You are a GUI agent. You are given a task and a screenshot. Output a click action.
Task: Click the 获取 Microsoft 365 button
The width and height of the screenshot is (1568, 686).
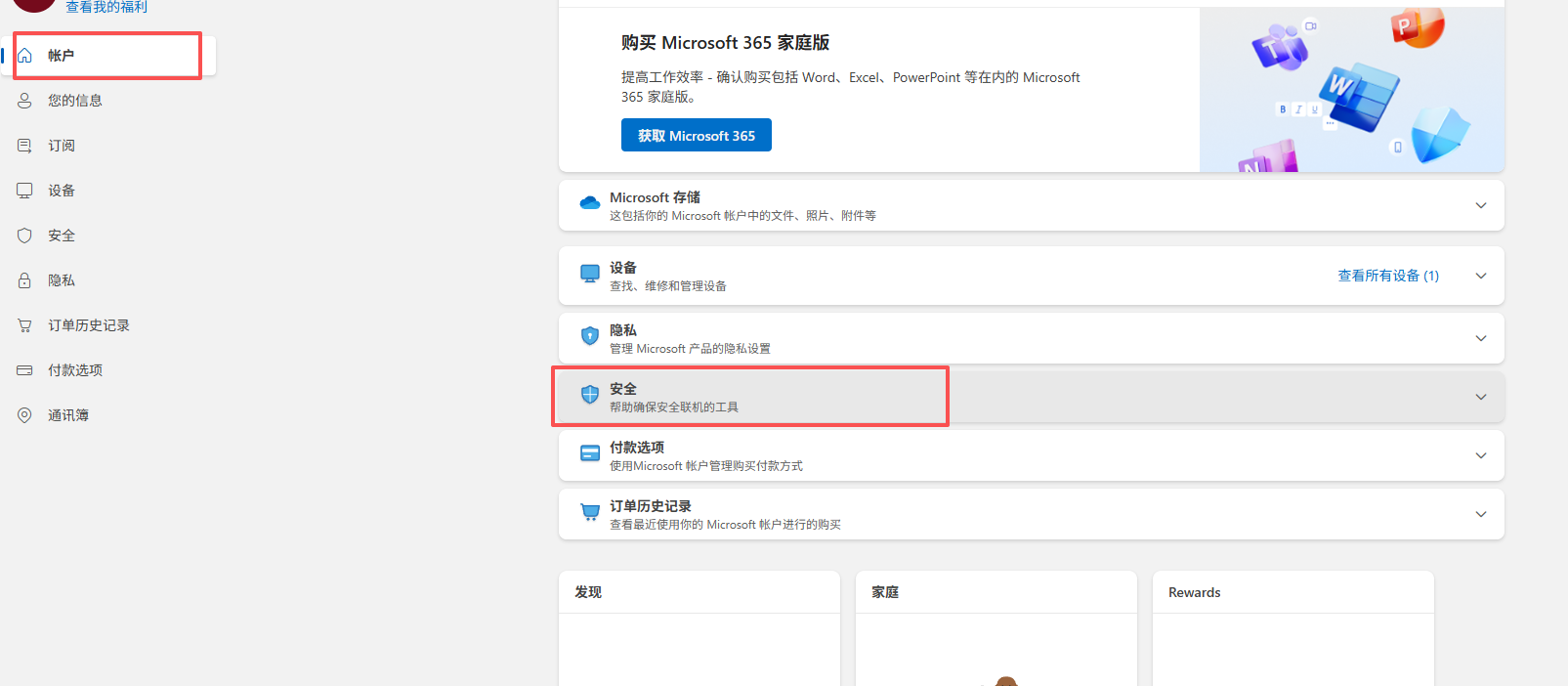(x=696, y=136)
